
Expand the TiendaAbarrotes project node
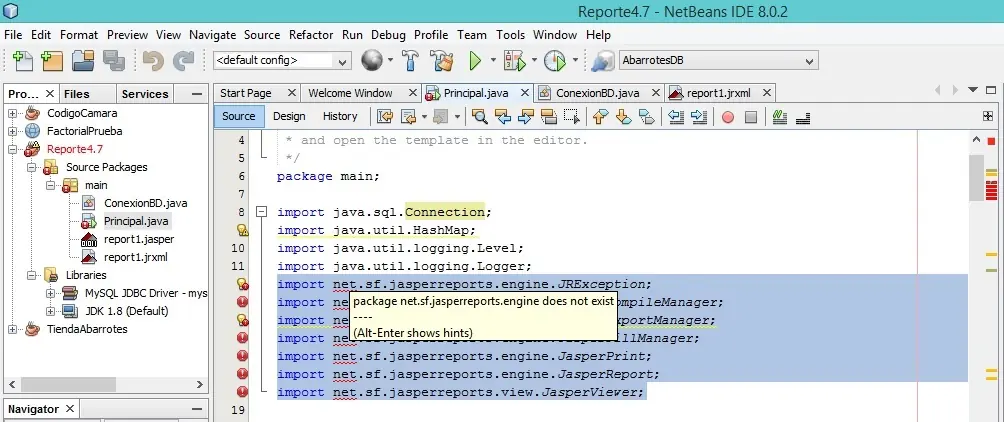tap(13, 329)
